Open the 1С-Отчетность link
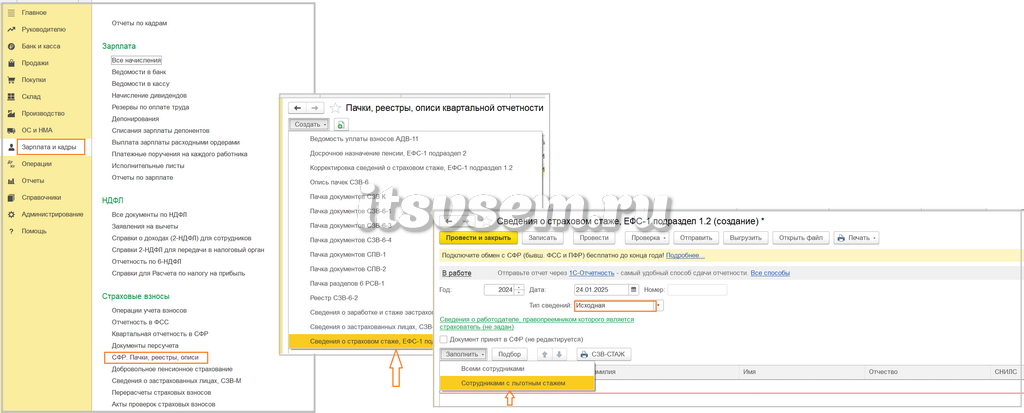Image resolution: width=1024 pixels, height=413 pixels. tap(592, 273)
